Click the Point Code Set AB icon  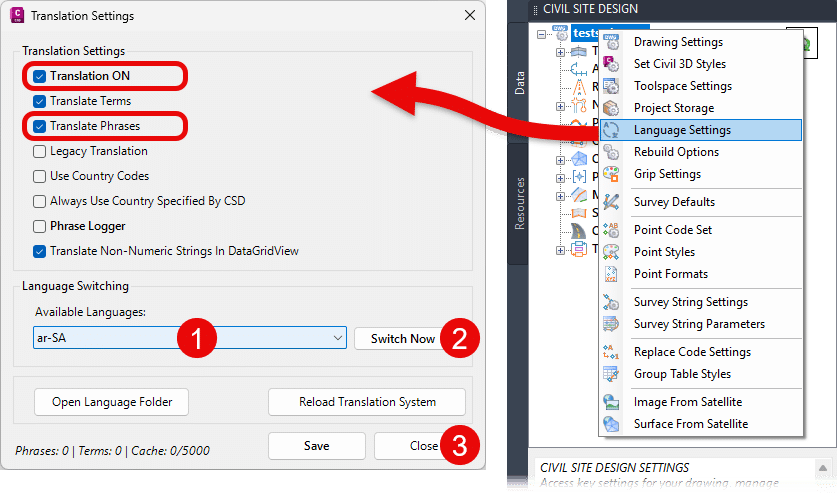pos(611,230)
